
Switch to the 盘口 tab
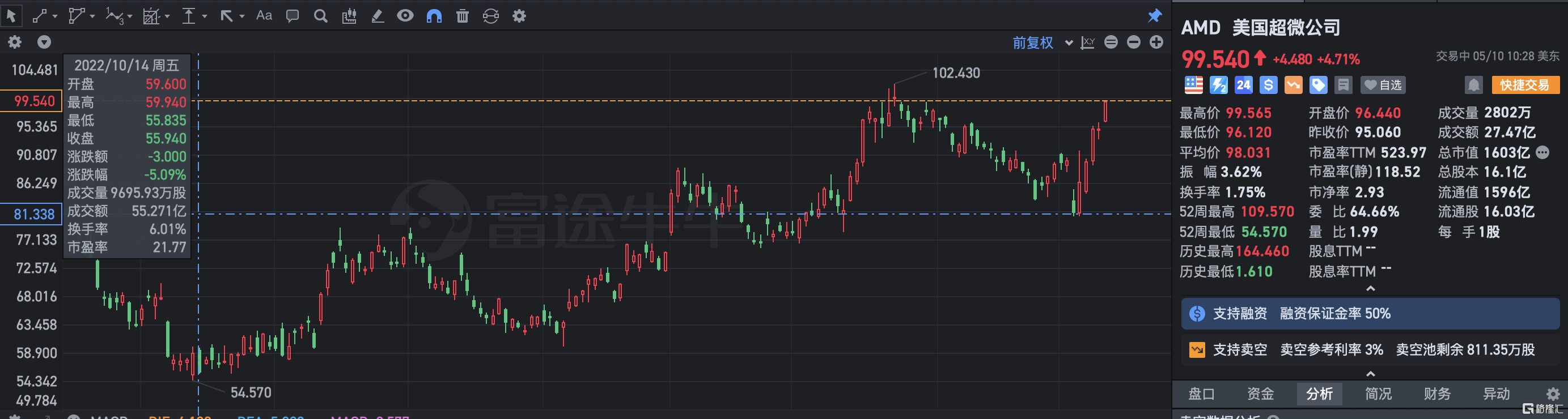1202,394
